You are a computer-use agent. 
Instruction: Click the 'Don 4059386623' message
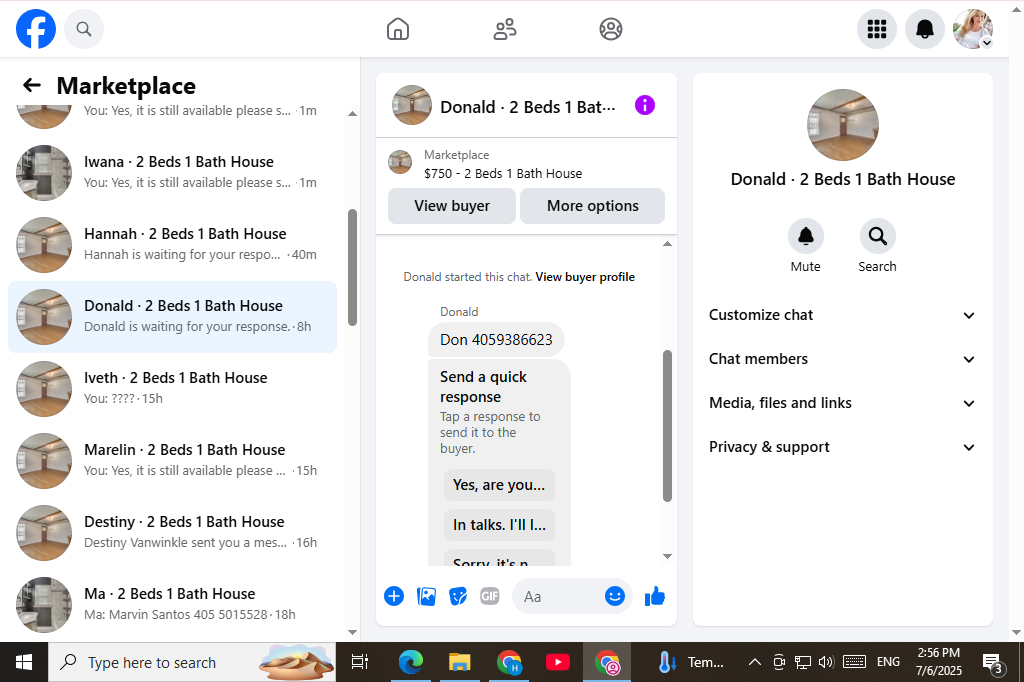pyautogui.click(x=496, y=340)
